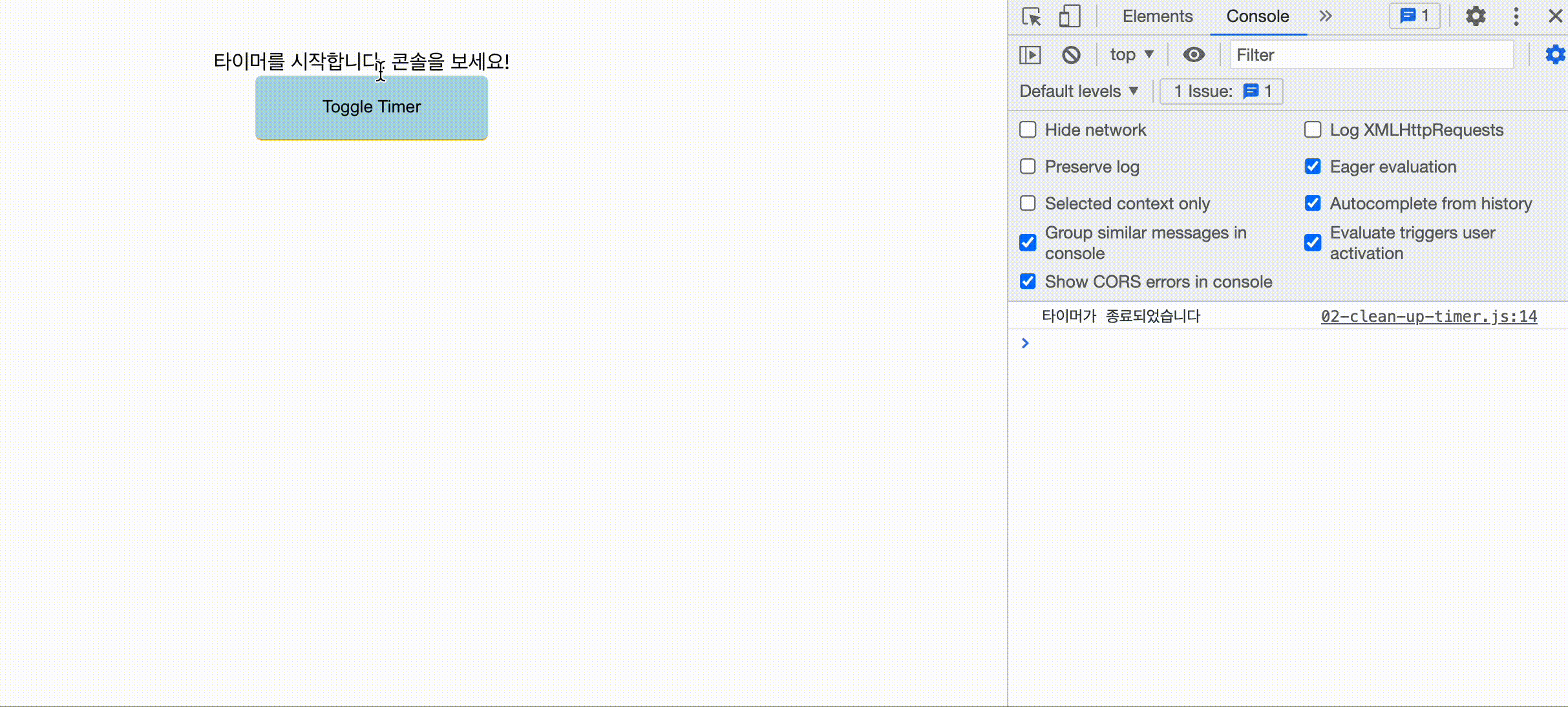Click the Toggle Timer button

(x=371, y=106)
